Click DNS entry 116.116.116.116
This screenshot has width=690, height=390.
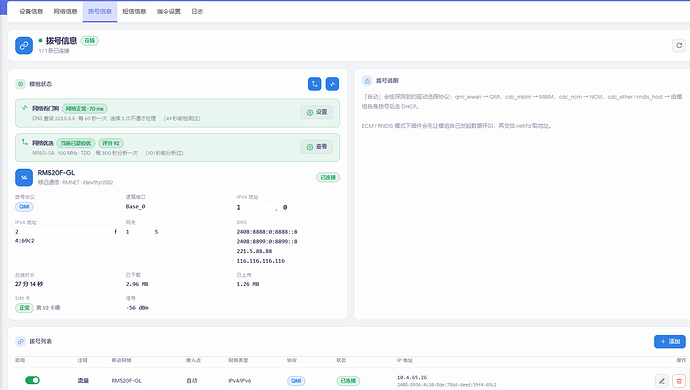tap(261, 261)
